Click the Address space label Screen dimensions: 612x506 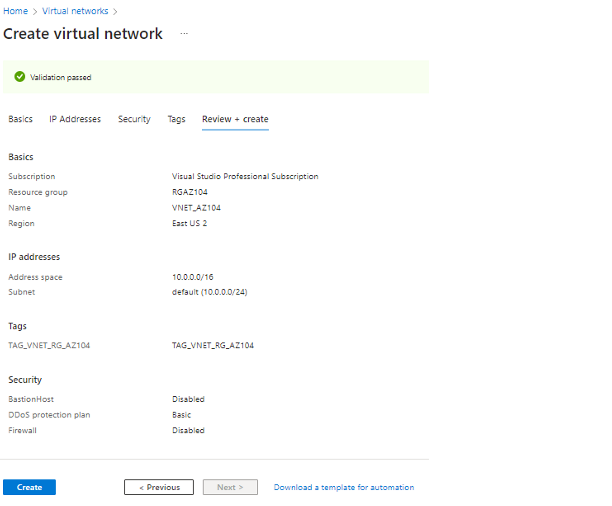(x=36, y=277)
